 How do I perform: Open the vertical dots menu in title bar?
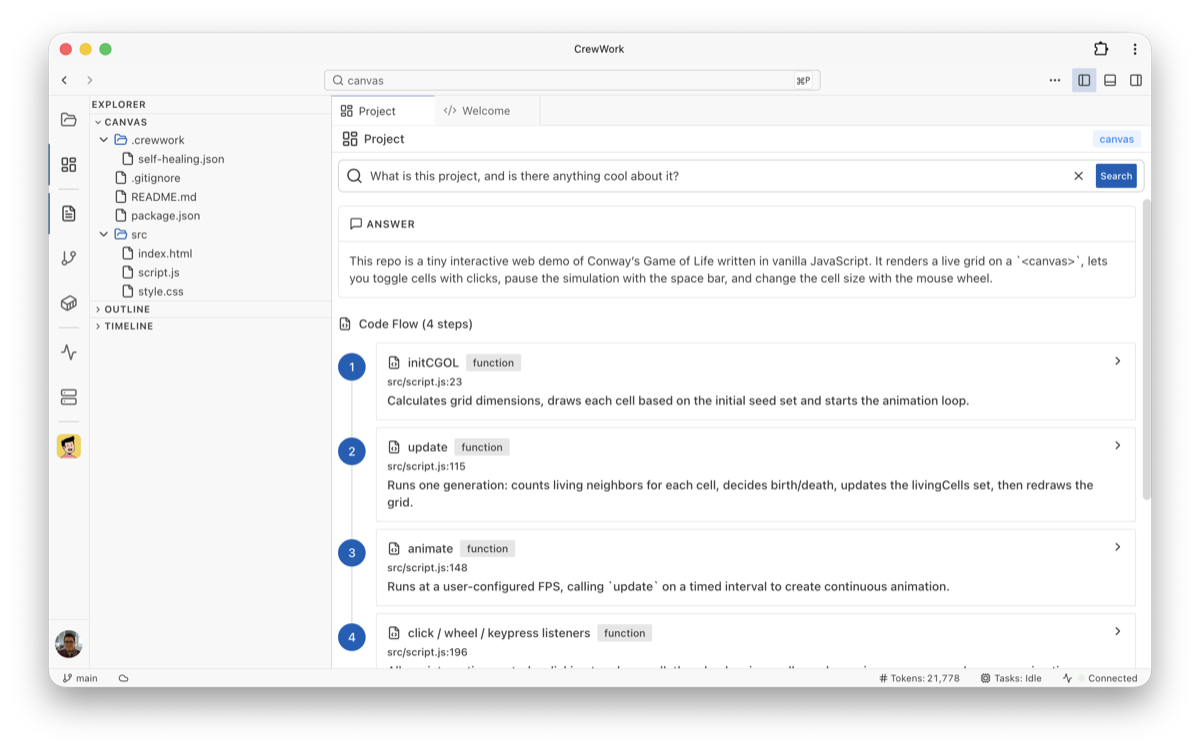pos(1135,49)
